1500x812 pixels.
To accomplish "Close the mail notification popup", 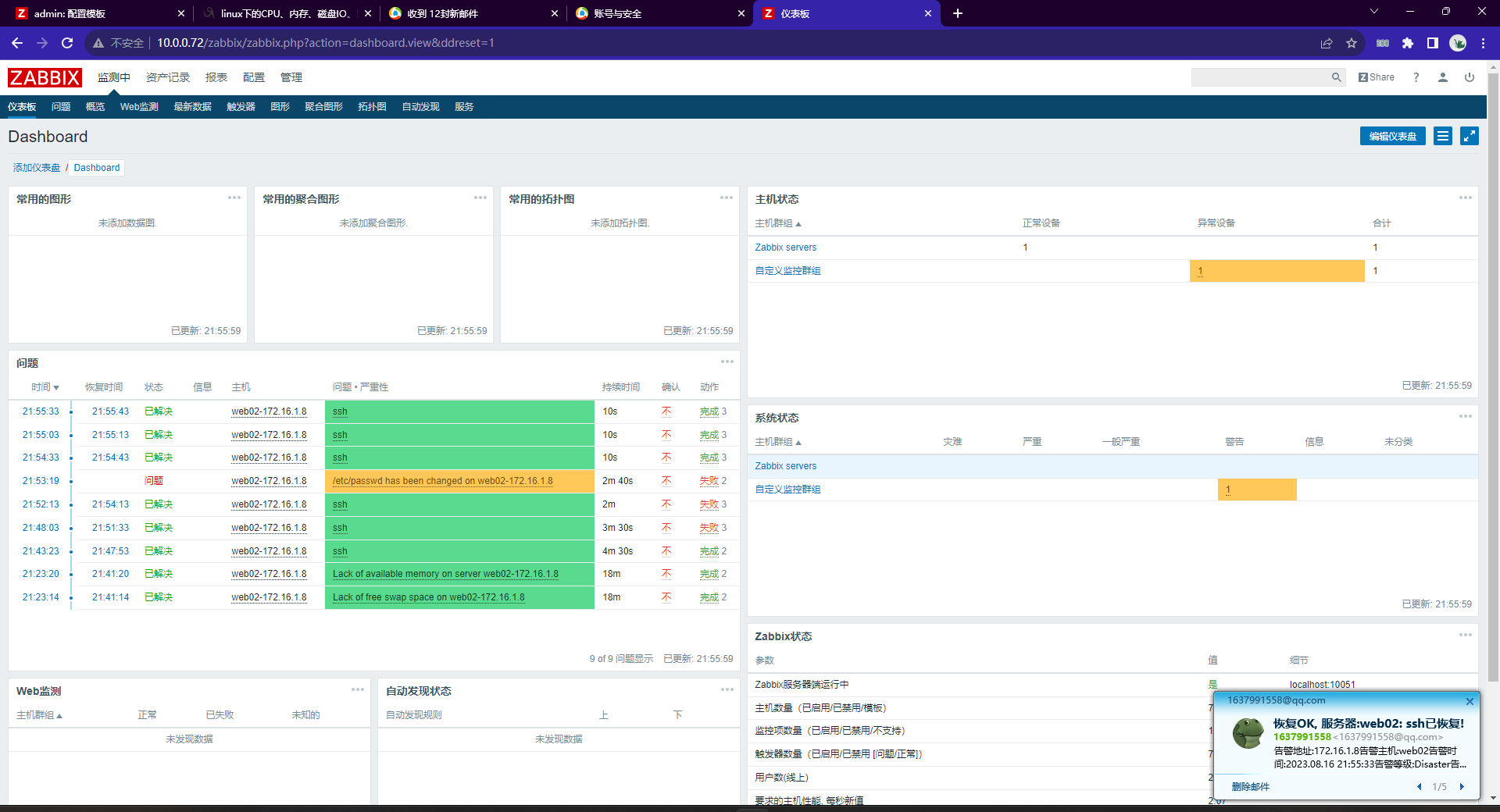I will click(x=1470, y=701).
